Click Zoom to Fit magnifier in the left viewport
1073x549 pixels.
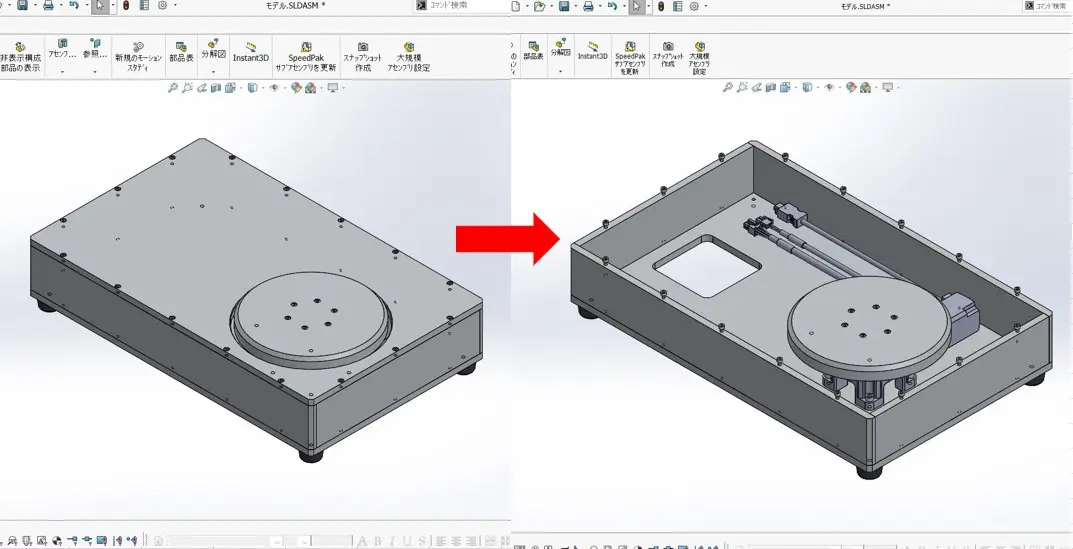(173, 88)
